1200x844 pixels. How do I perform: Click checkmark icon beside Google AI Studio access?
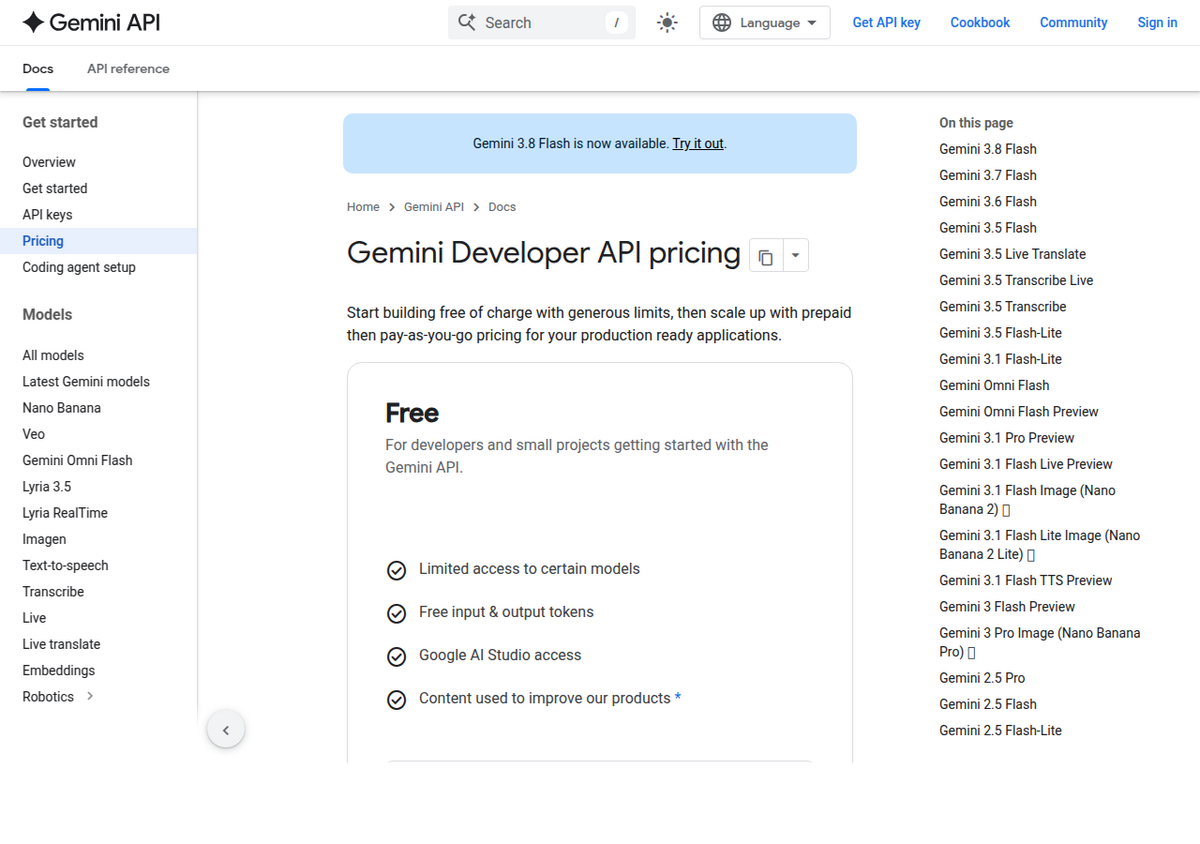click(x=397, y=656)
